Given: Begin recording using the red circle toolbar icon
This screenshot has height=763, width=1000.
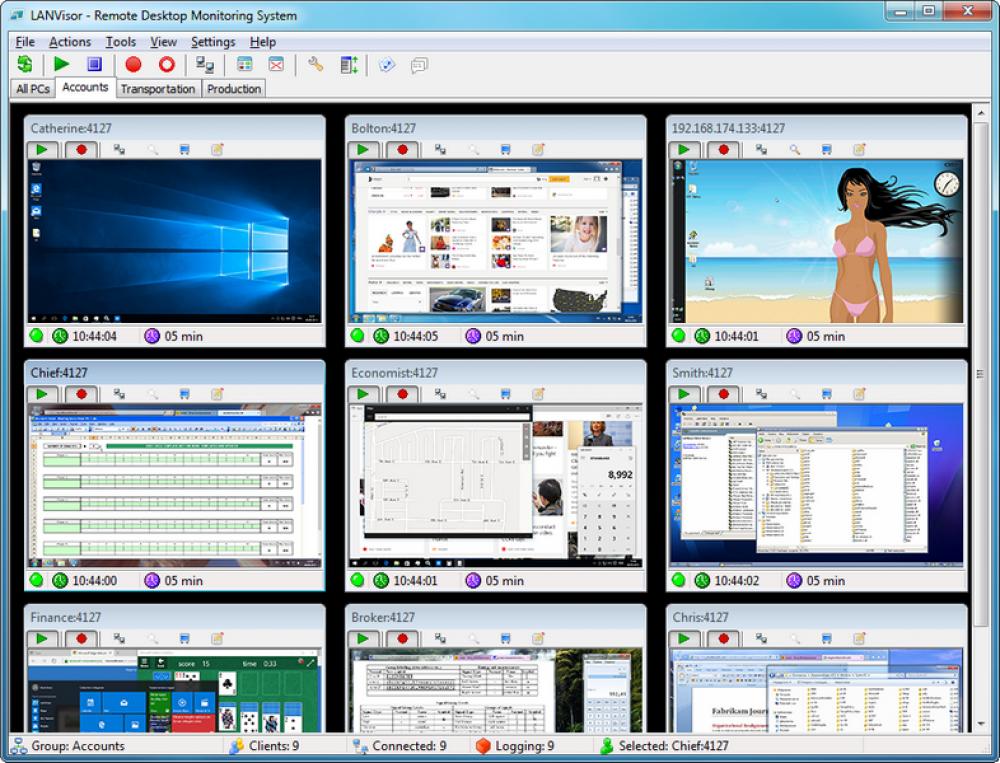Looking at the screenshot, I should (134, 63).
